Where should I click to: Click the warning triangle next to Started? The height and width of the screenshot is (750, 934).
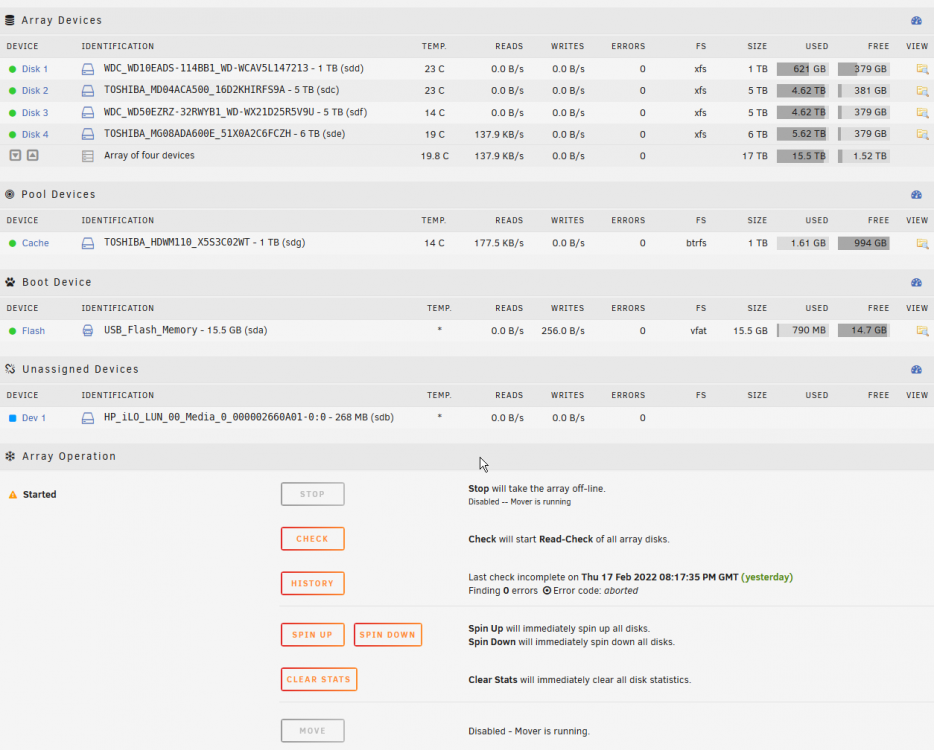[13, 495]
